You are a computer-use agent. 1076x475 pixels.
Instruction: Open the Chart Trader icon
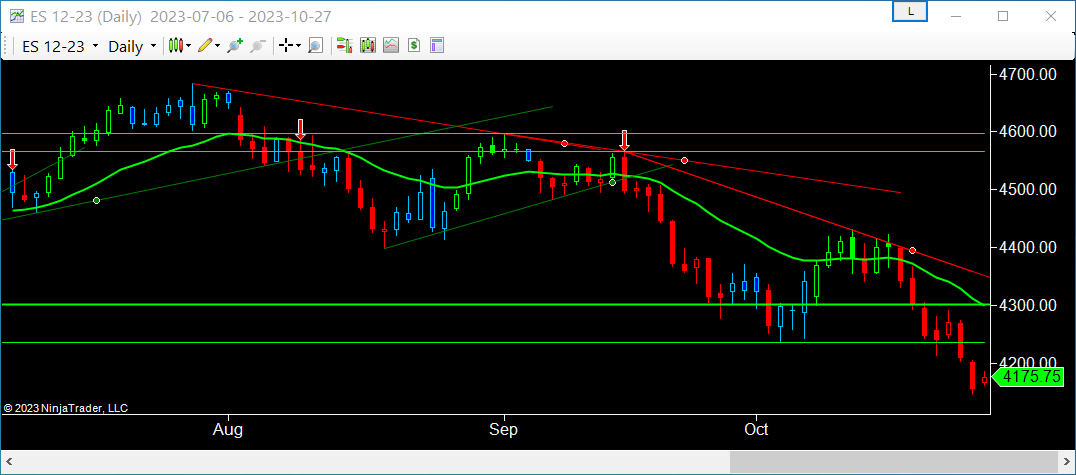pos(344,46)
